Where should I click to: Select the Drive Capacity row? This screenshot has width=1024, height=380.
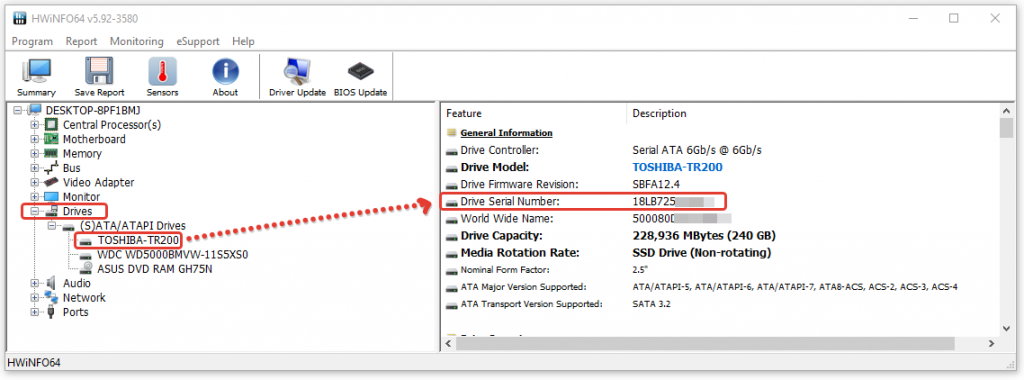tap(720, 235)
